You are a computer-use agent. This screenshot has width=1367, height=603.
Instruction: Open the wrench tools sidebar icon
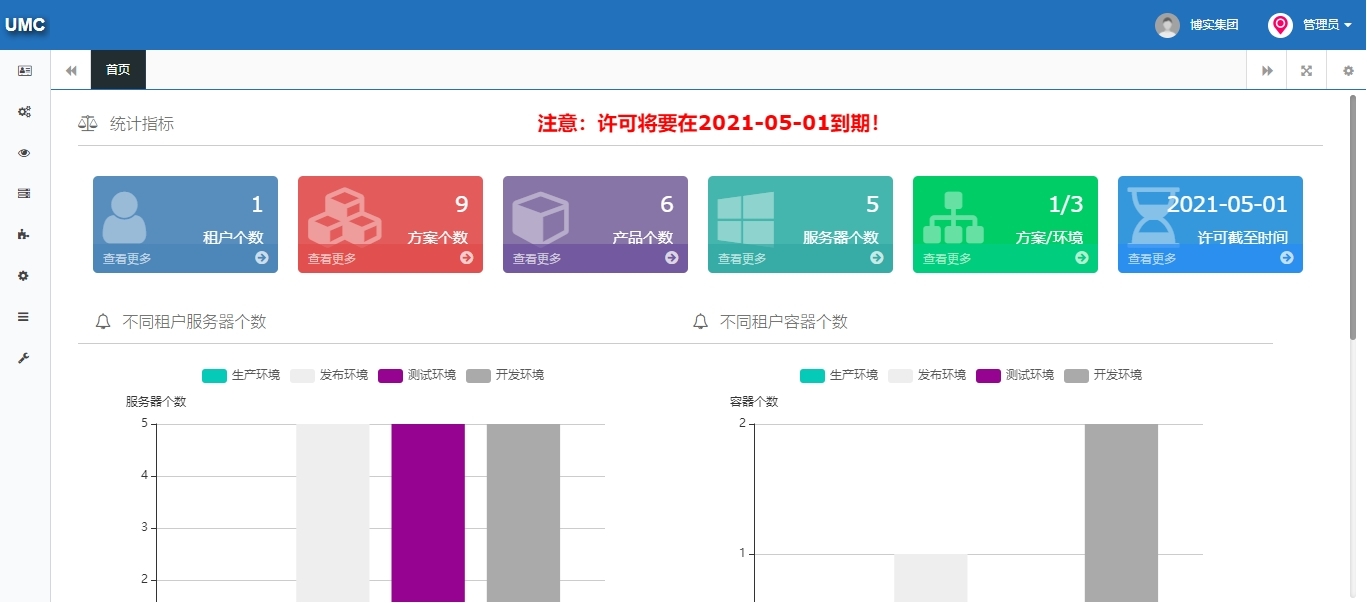(x=25, y=357)
